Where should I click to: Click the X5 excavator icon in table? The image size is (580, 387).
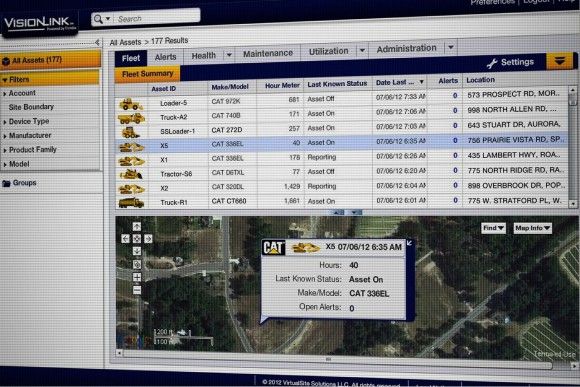coord(131,147)
